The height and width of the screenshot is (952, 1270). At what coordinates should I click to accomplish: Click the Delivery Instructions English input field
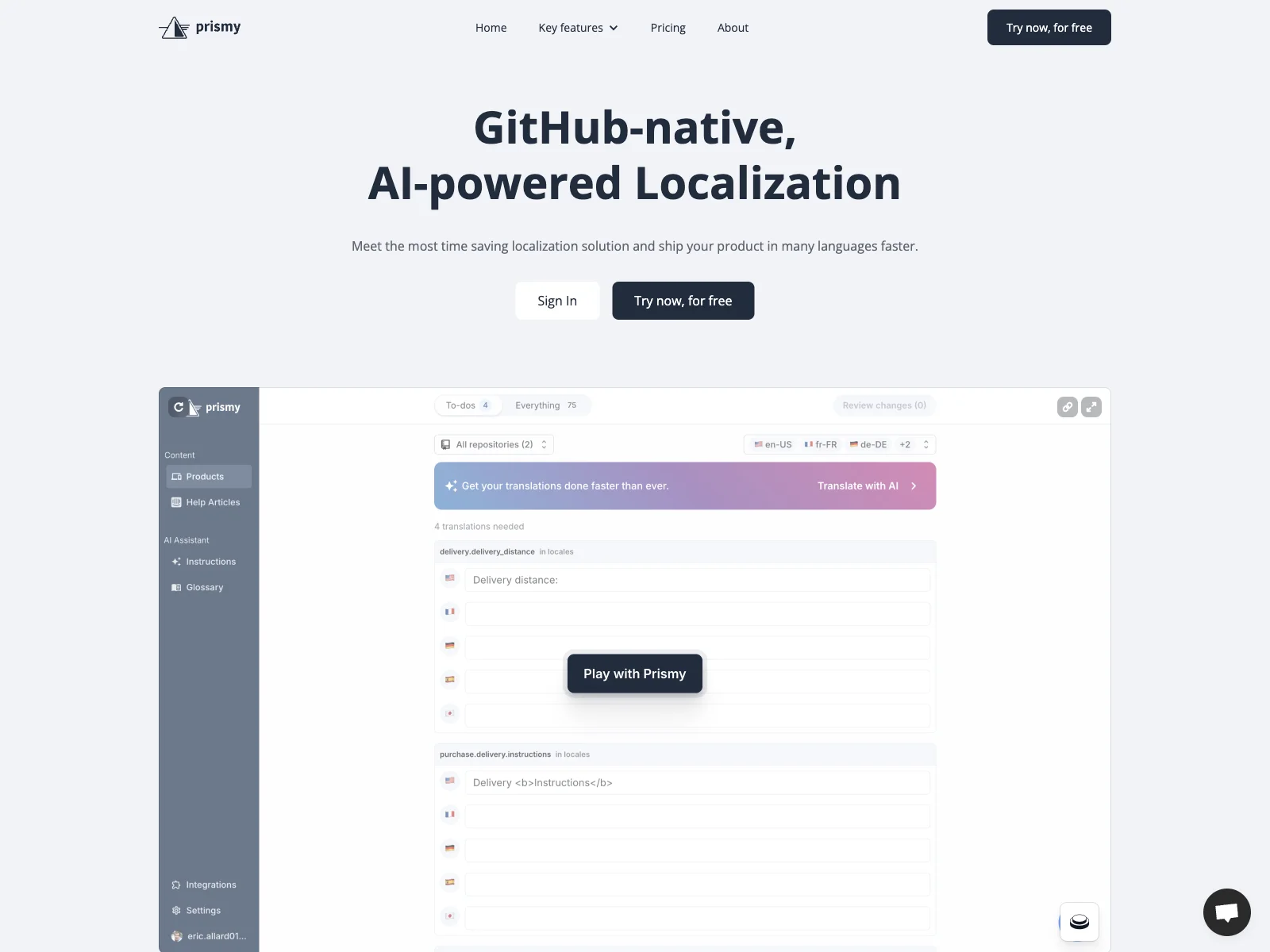(x=697, y=782)
